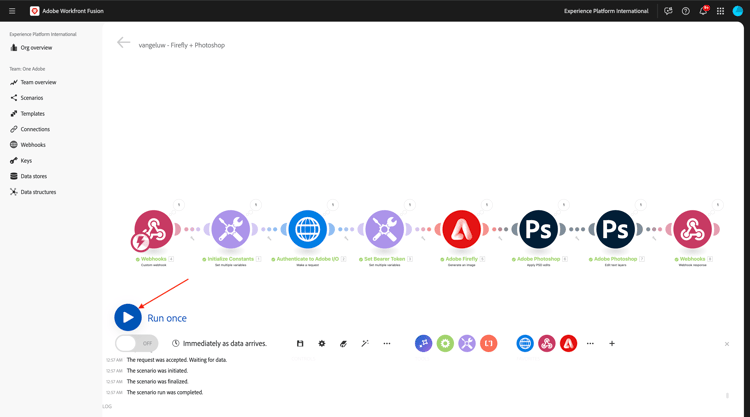Click the instant trigger lightning badge
This screenshot has height=417, width=750.
click(x=141, y=242)
